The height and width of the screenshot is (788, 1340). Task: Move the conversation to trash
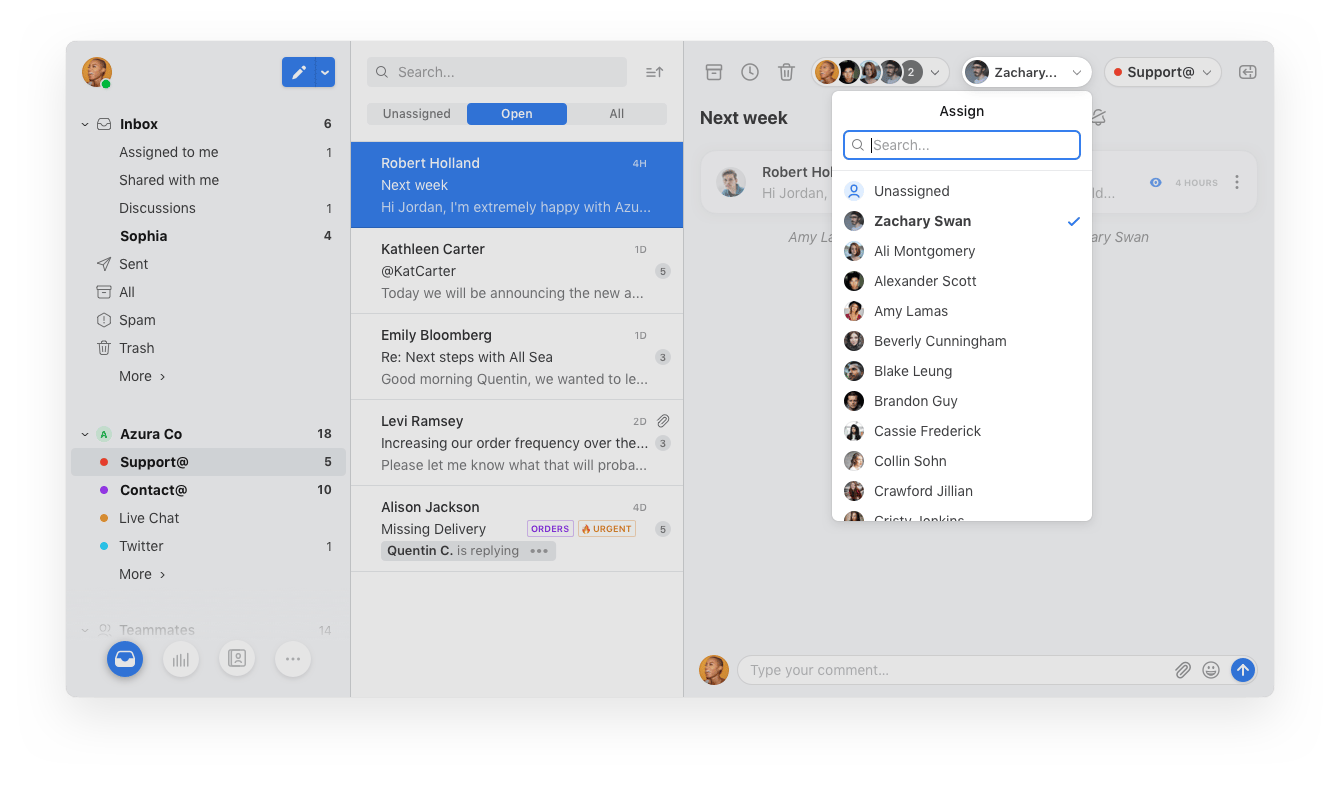(786, 71)
